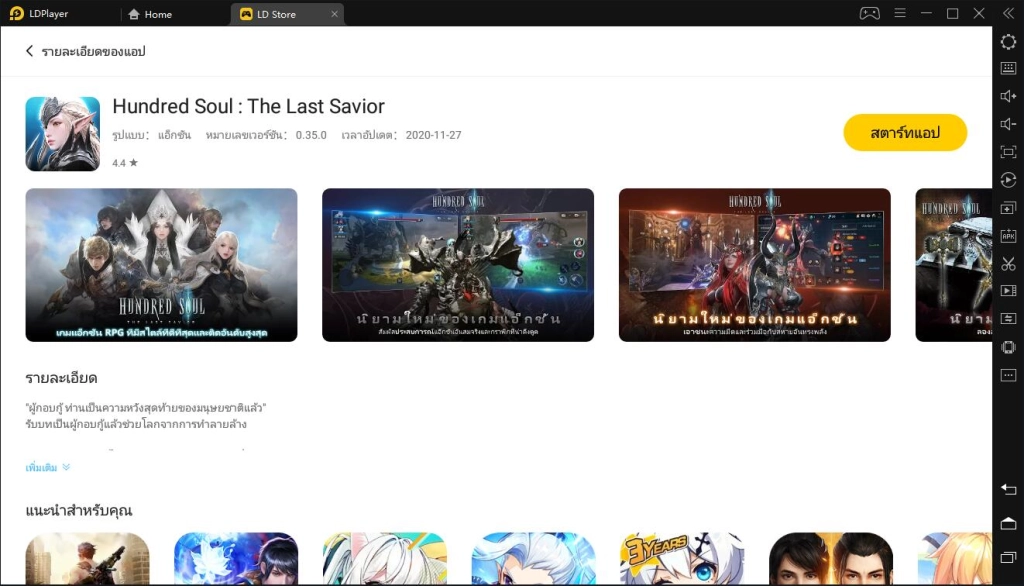Image resolution: width=1024 pixels, height=586 pixels.
Task: Close the LD Store tab
Action: [334, 14]
